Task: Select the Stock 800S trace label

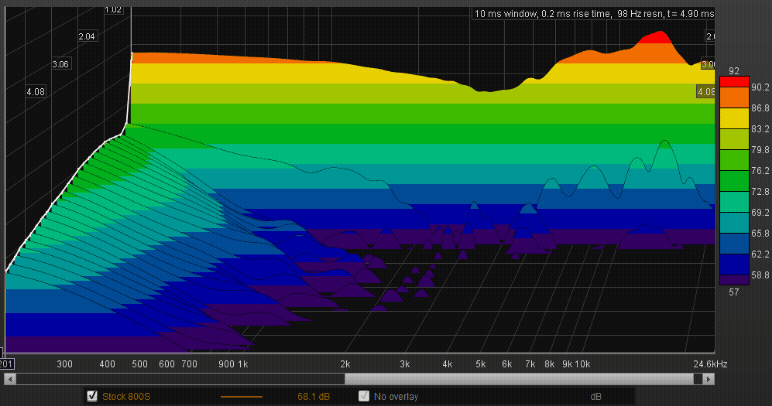Action: click(x=126, y=397)
